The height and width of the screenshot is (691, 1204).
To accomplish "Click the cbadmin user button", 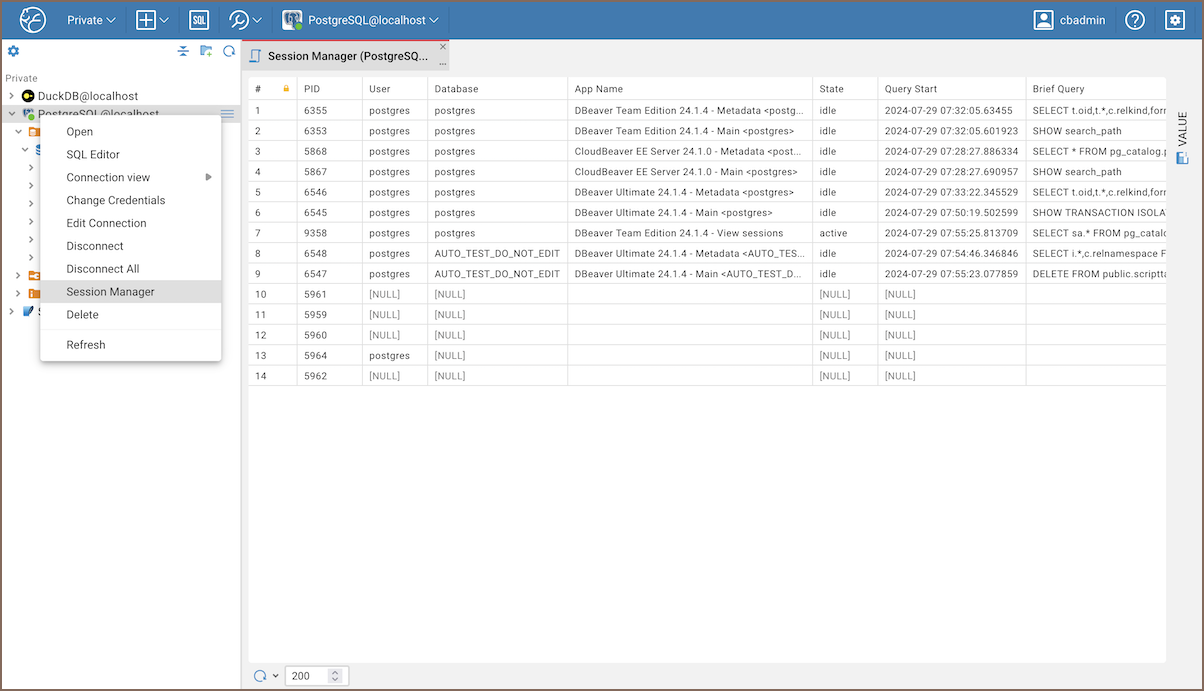I will (x=1070, y=20).
